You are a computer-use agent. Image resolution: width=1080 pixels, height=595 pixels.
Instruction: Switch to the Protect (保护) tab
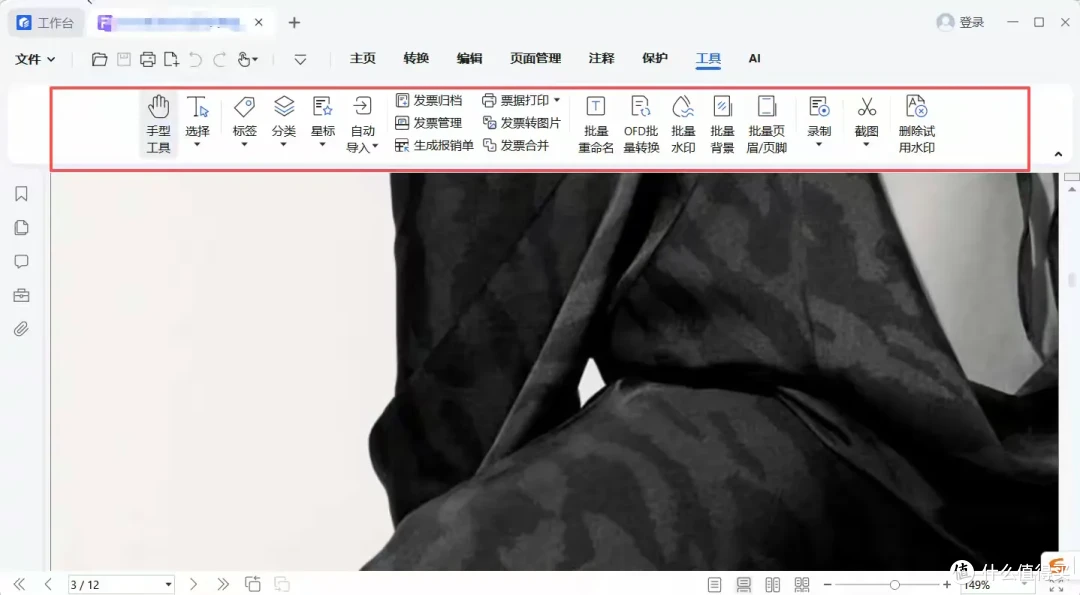click(x=654, y=59)
